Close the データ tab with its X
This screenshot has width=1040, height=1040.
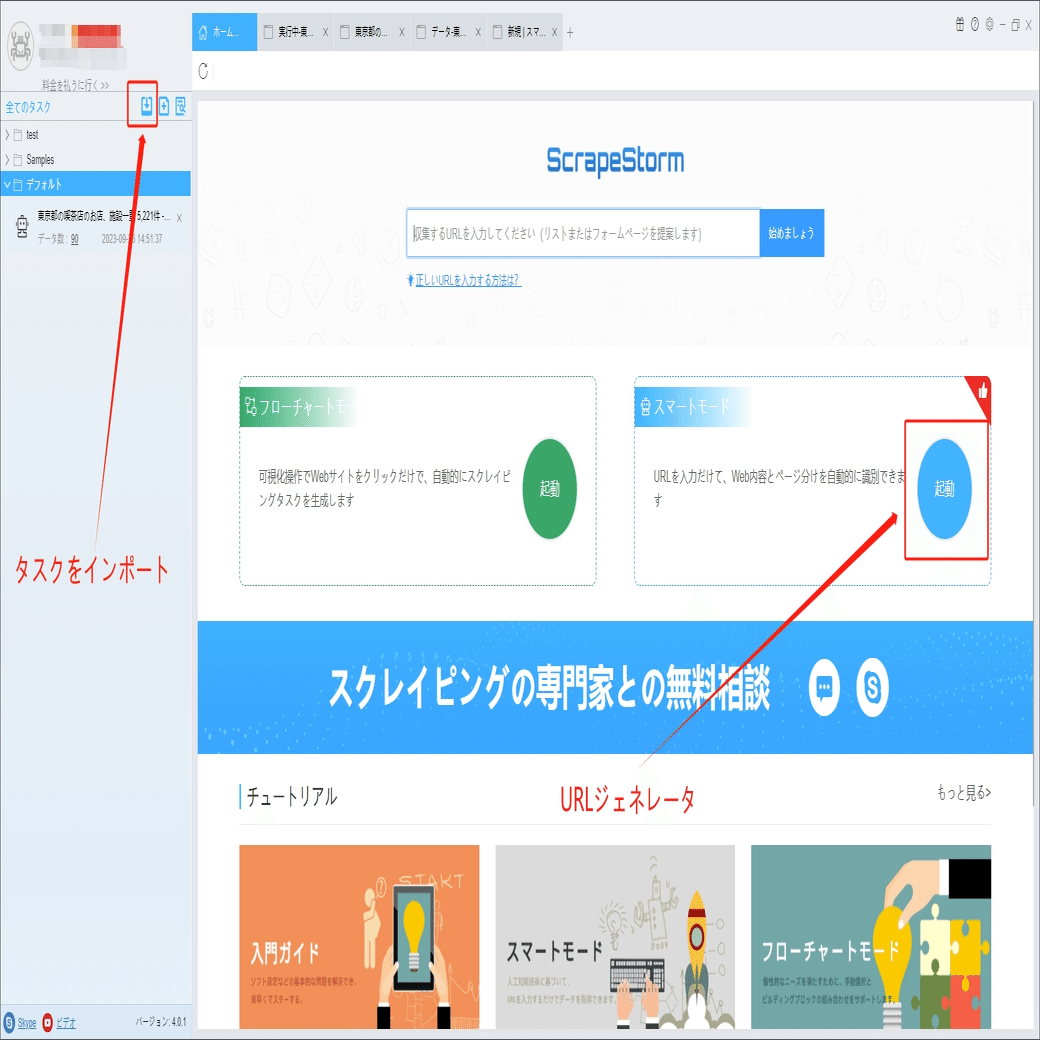[478, 32]
